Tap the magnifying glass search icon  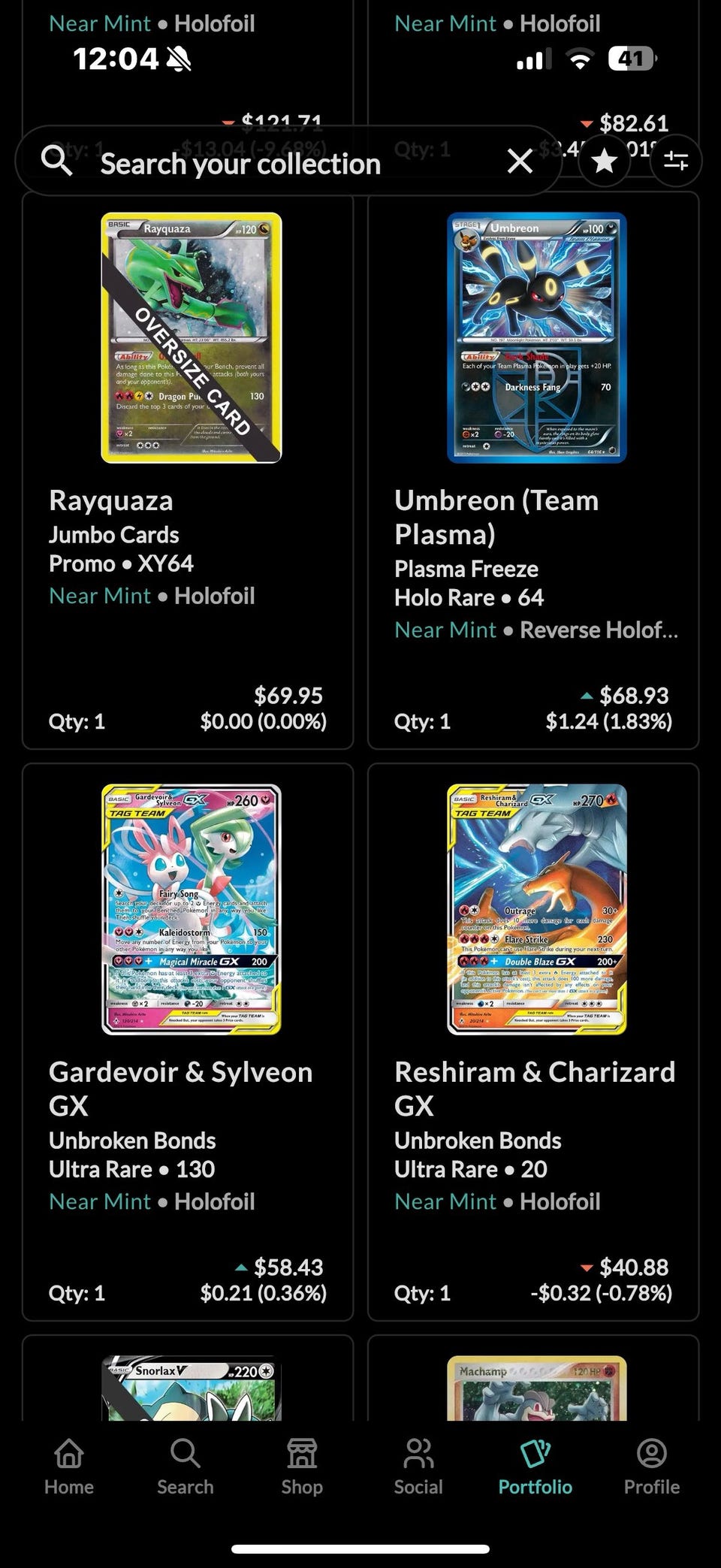pos(57,161)
